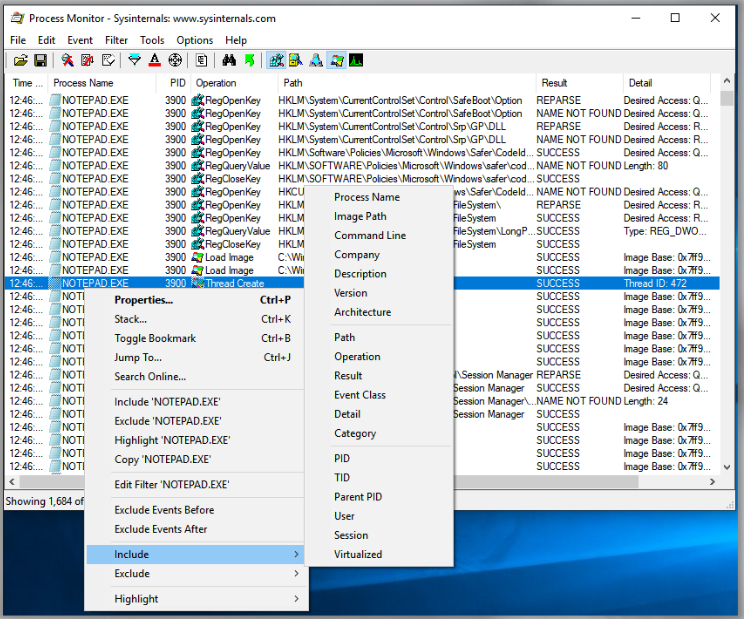The image size is (744, 619).
Task: Choose Parent PID in Include submenu
Action: point(379,497)
